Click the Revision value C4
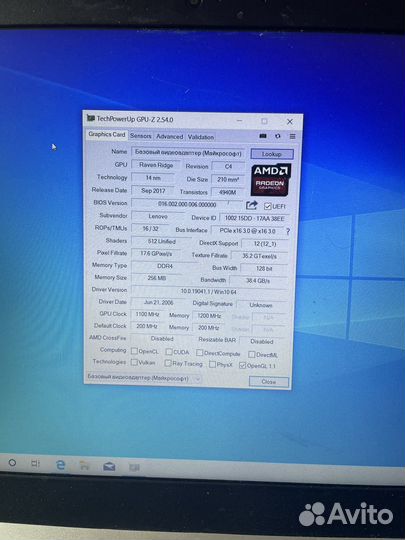This screenshot has width=405, height=540. [x=228, y=166]
